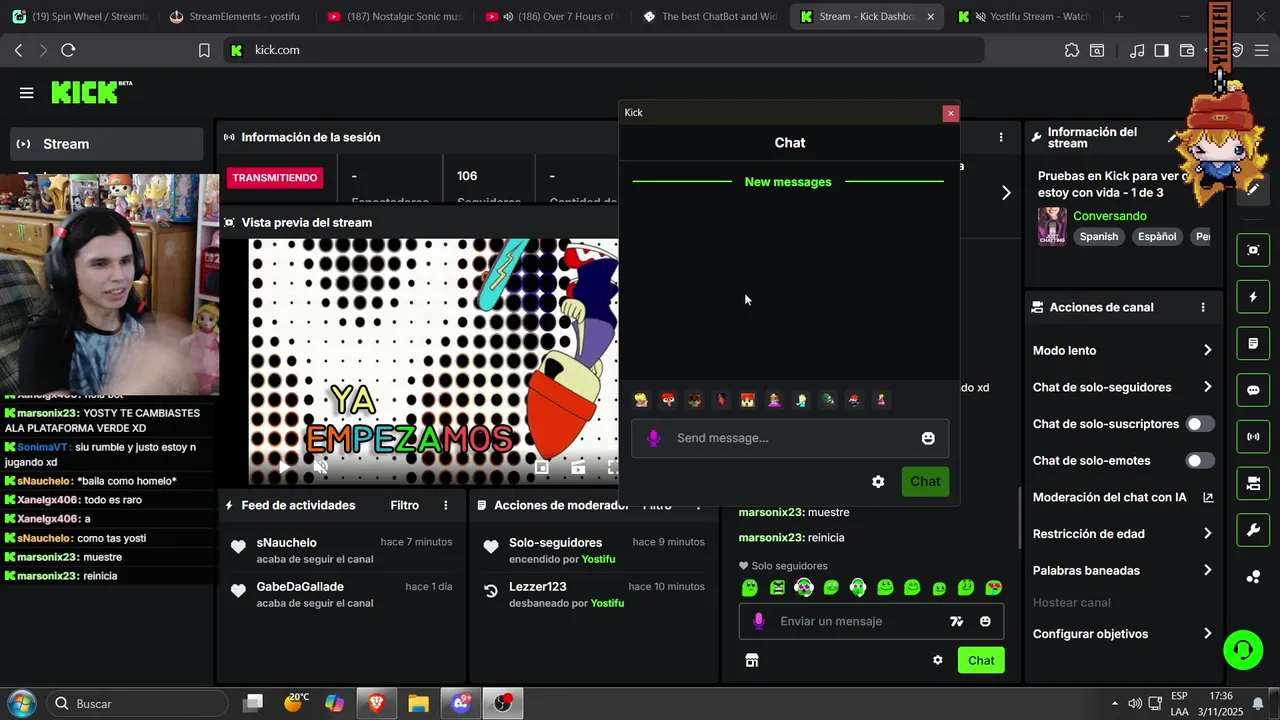
Task: Reload the page with the browser refresh button
Action: click(68, 50)
